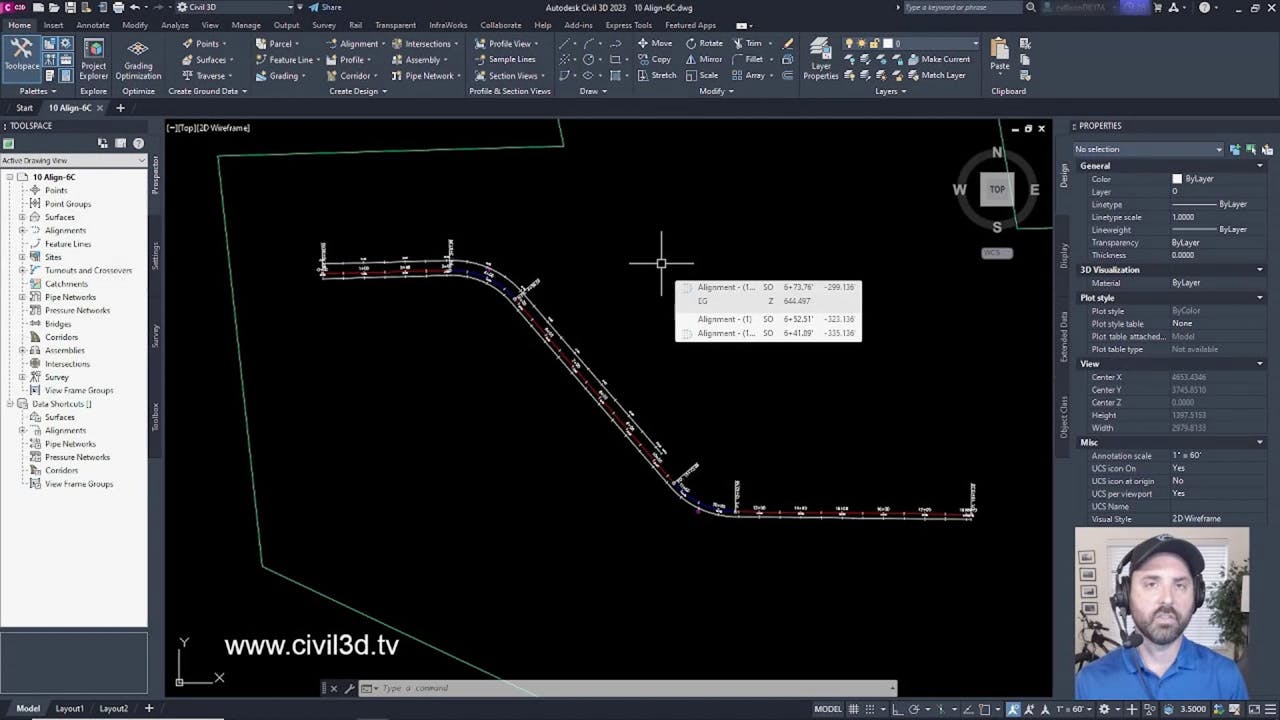
Task: Switch to the Annotate ribbon tab
Action: point(92,25)
